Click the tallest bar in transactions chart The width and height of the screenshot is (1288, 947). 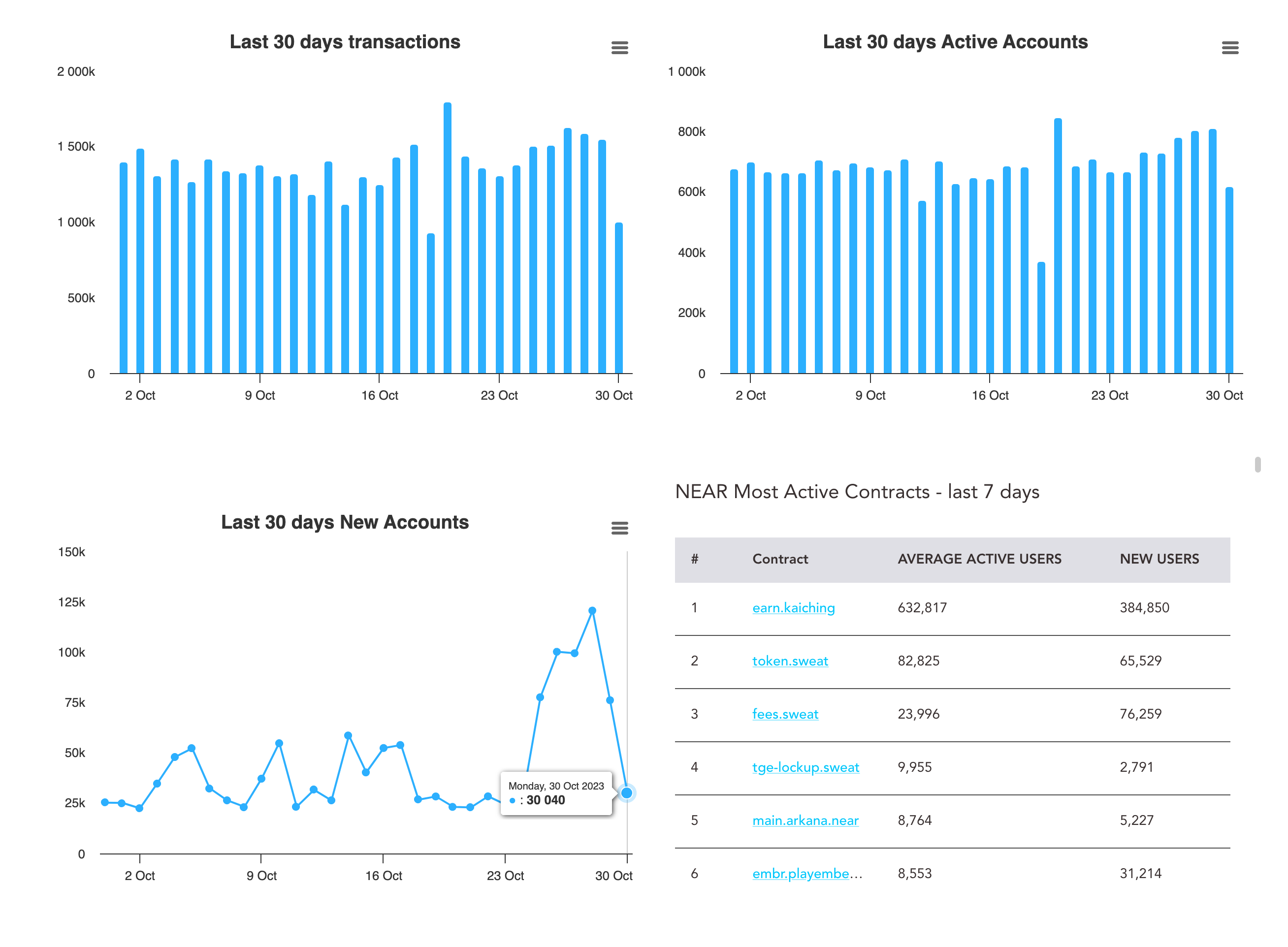point(447,241)
